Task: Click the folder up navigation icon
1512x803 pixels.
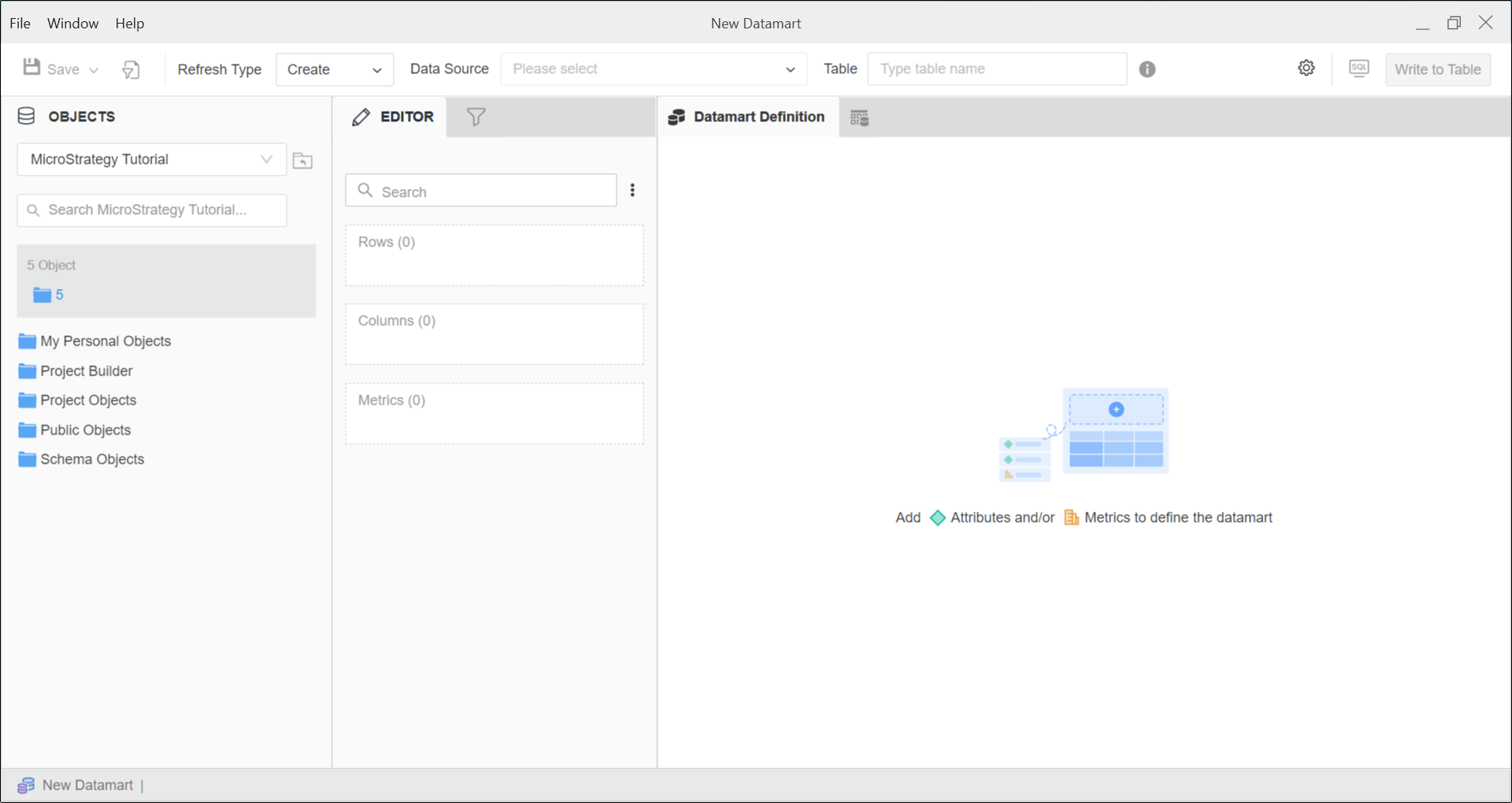Action: click(302, 161)
